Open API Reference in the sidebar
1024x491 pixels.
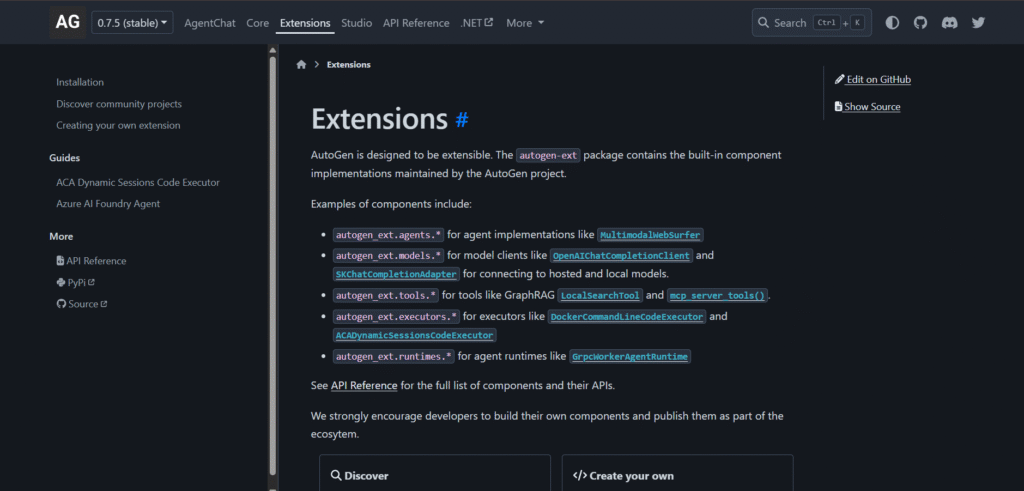pyautogui.click(x=91, y=261)
